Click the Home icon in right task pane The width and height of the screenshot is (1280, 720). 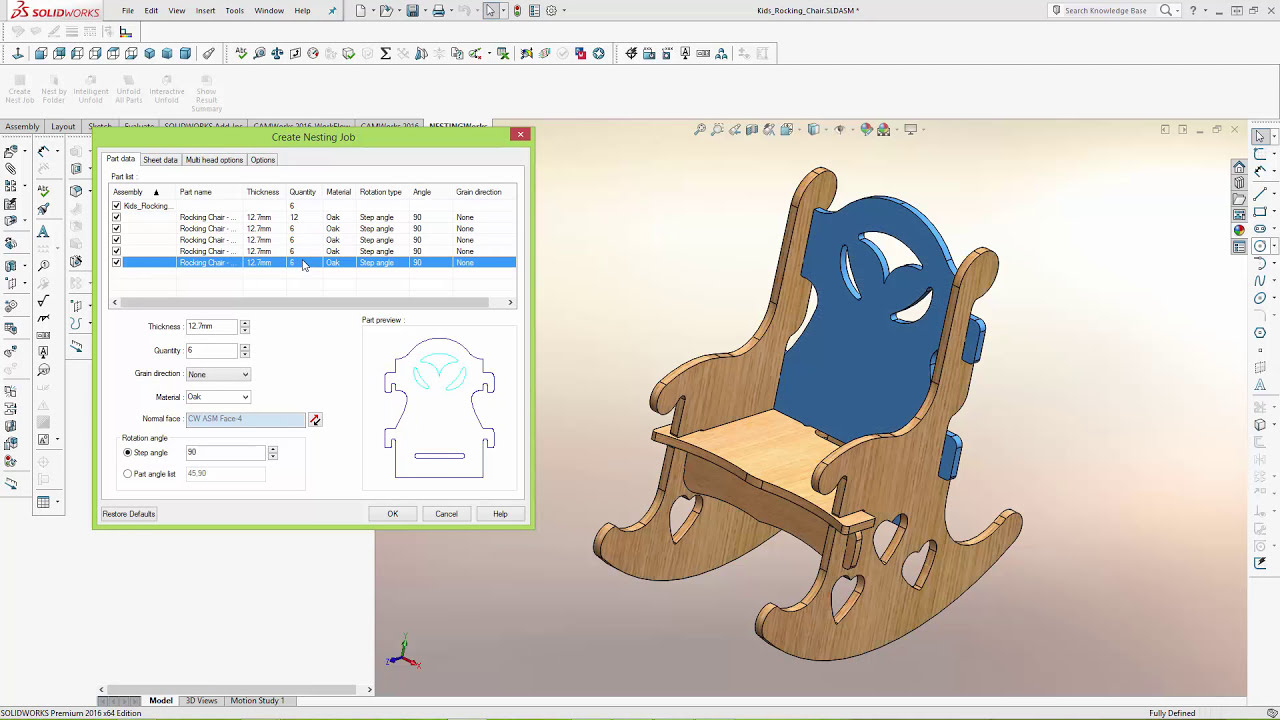(1239, 167)
